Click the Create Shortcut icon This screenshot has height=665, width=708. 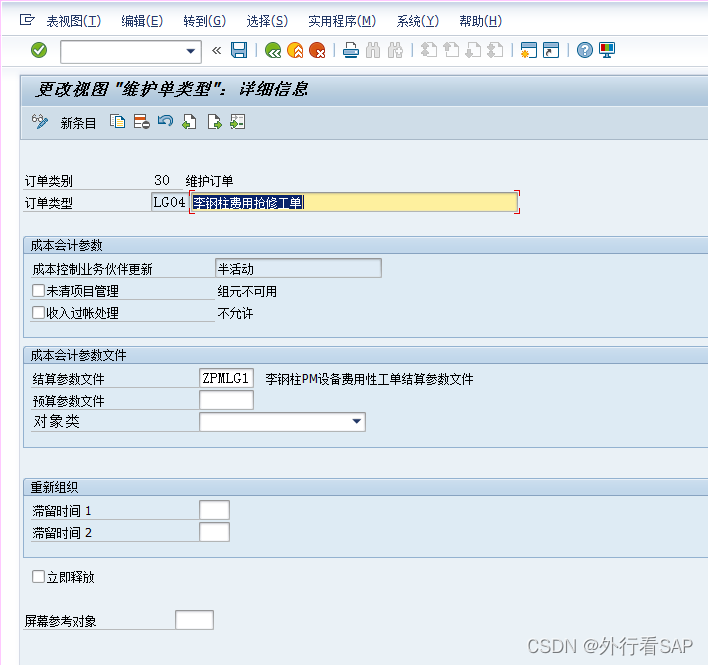coord(551,50)
